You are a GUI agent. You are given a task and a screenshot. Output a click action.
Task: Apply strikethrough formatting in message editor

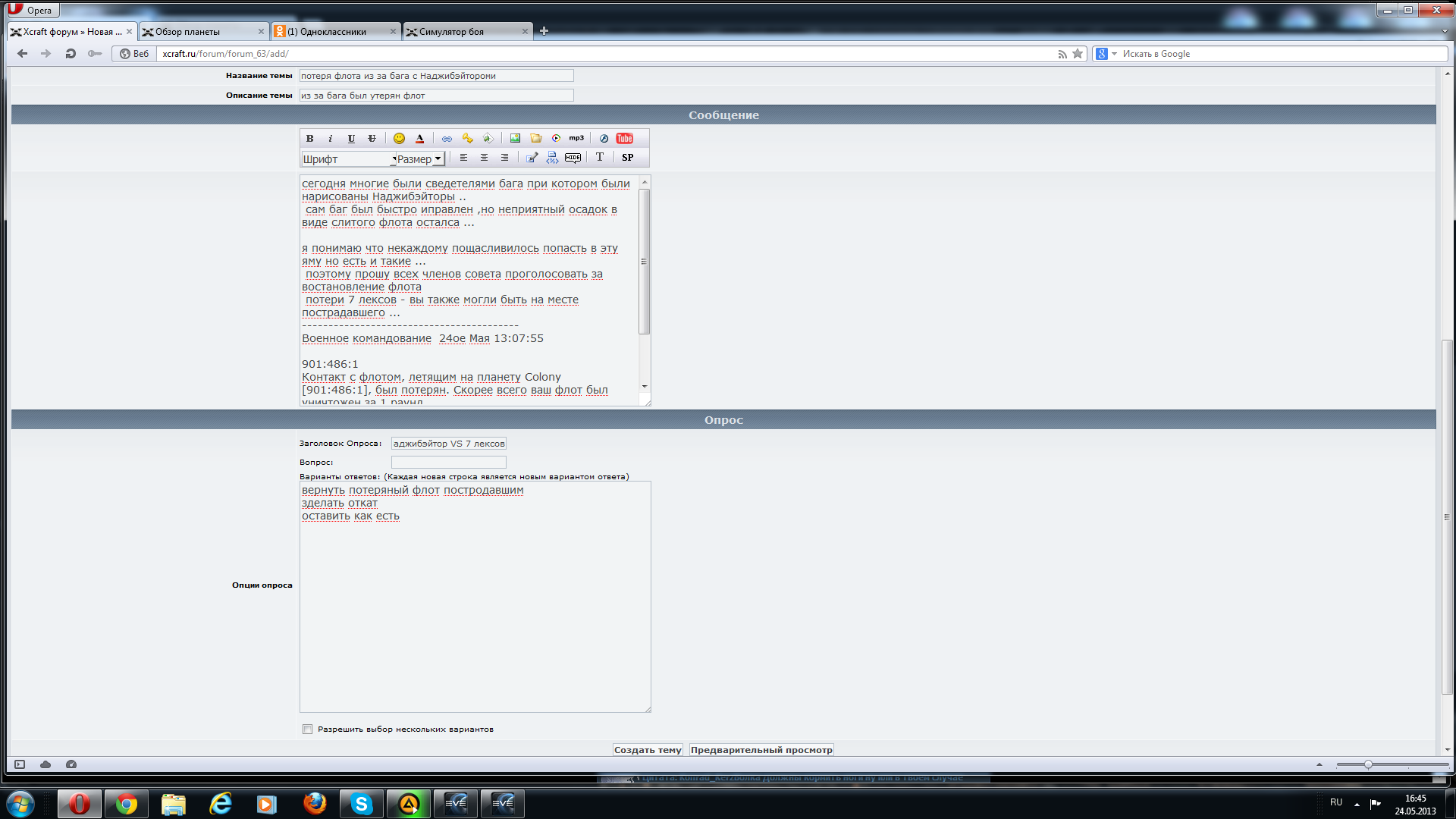[x=372, y=139]
